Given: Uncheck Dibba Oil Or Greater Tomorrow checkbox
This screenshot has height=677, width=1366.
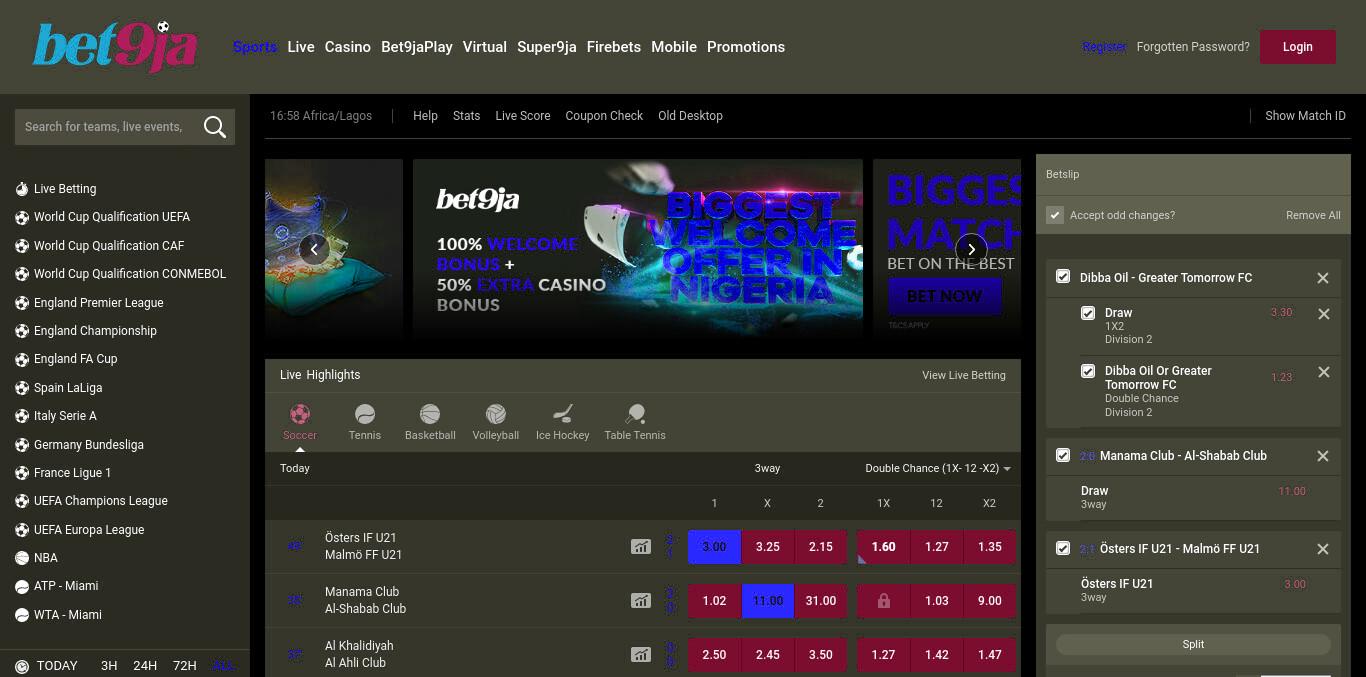Looking at the screenshot, I should click(1088, 371).
